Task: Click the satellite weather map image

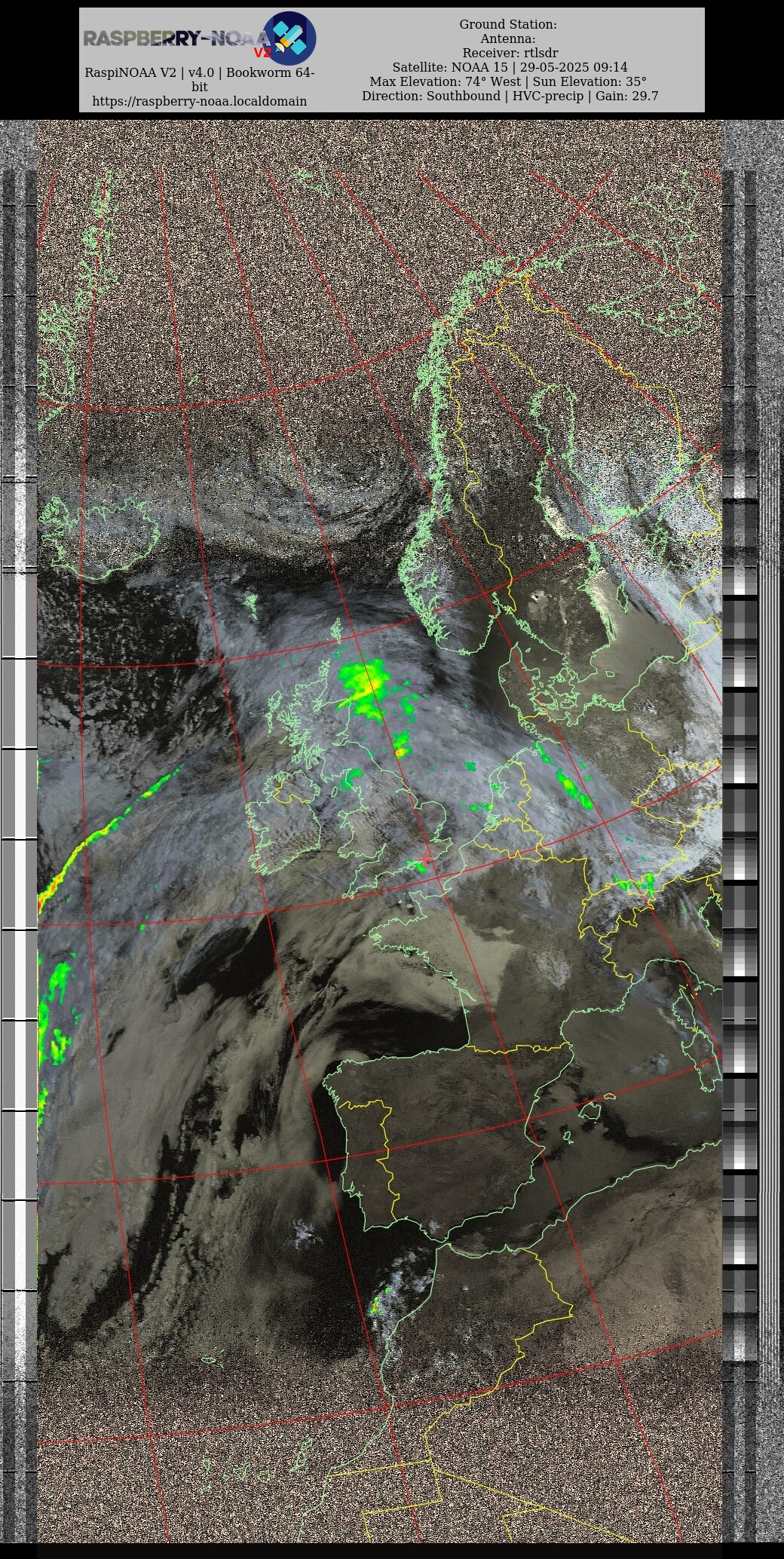Action: pos(392,832)
